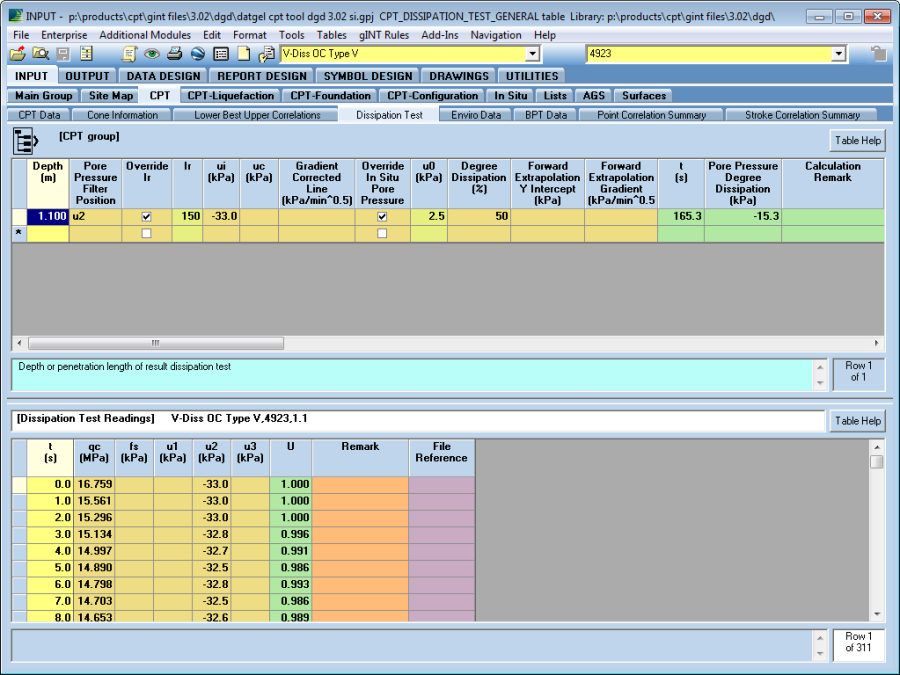Screen dimensions: 900x675
Task: Toggle Override In Situ Pore Pressure checkbox
Action: pos(382,216)
